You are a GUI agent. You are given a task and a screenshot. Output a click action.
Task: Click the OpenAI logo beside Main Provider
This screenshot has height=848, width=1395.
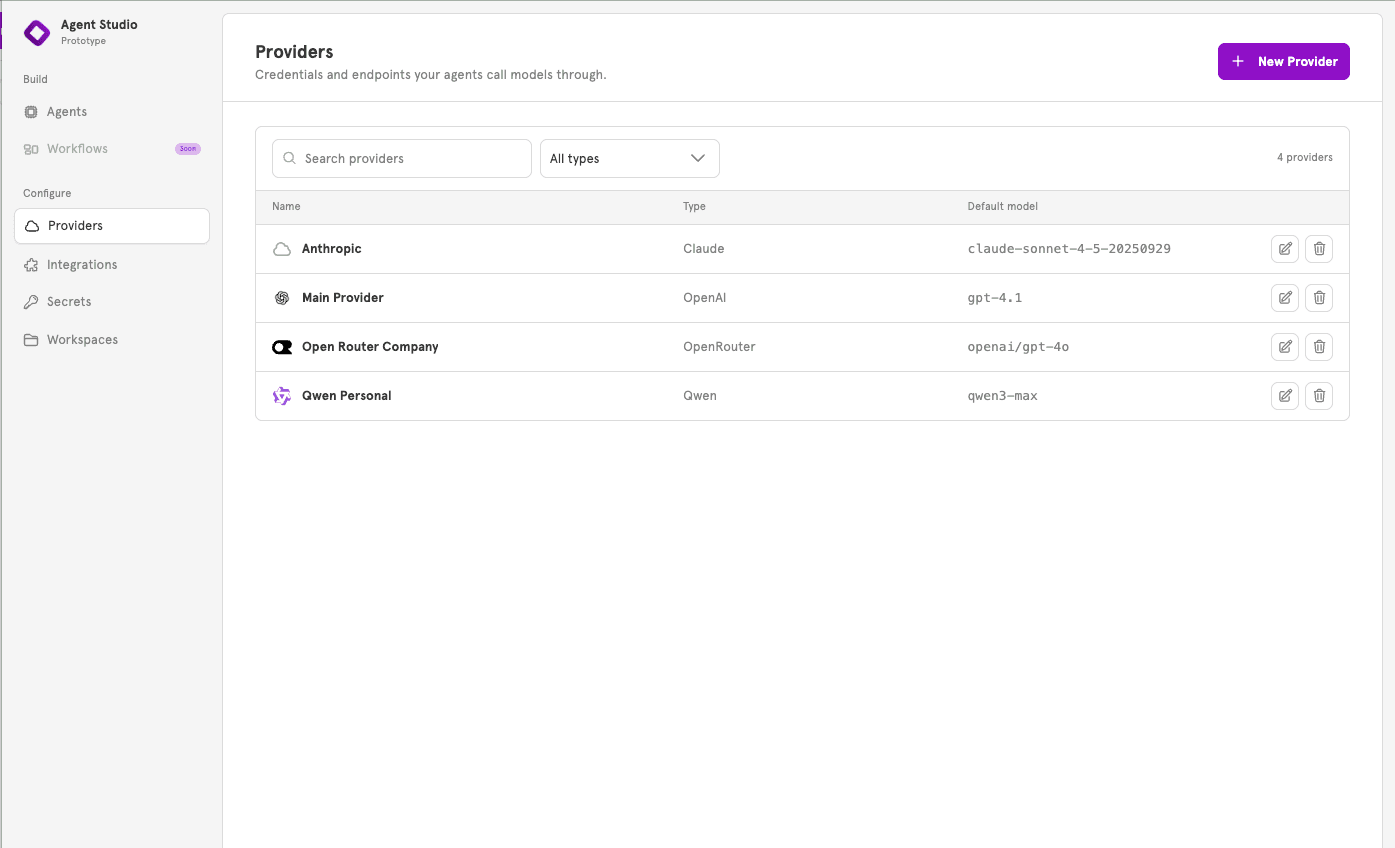(x=282, y=298)
